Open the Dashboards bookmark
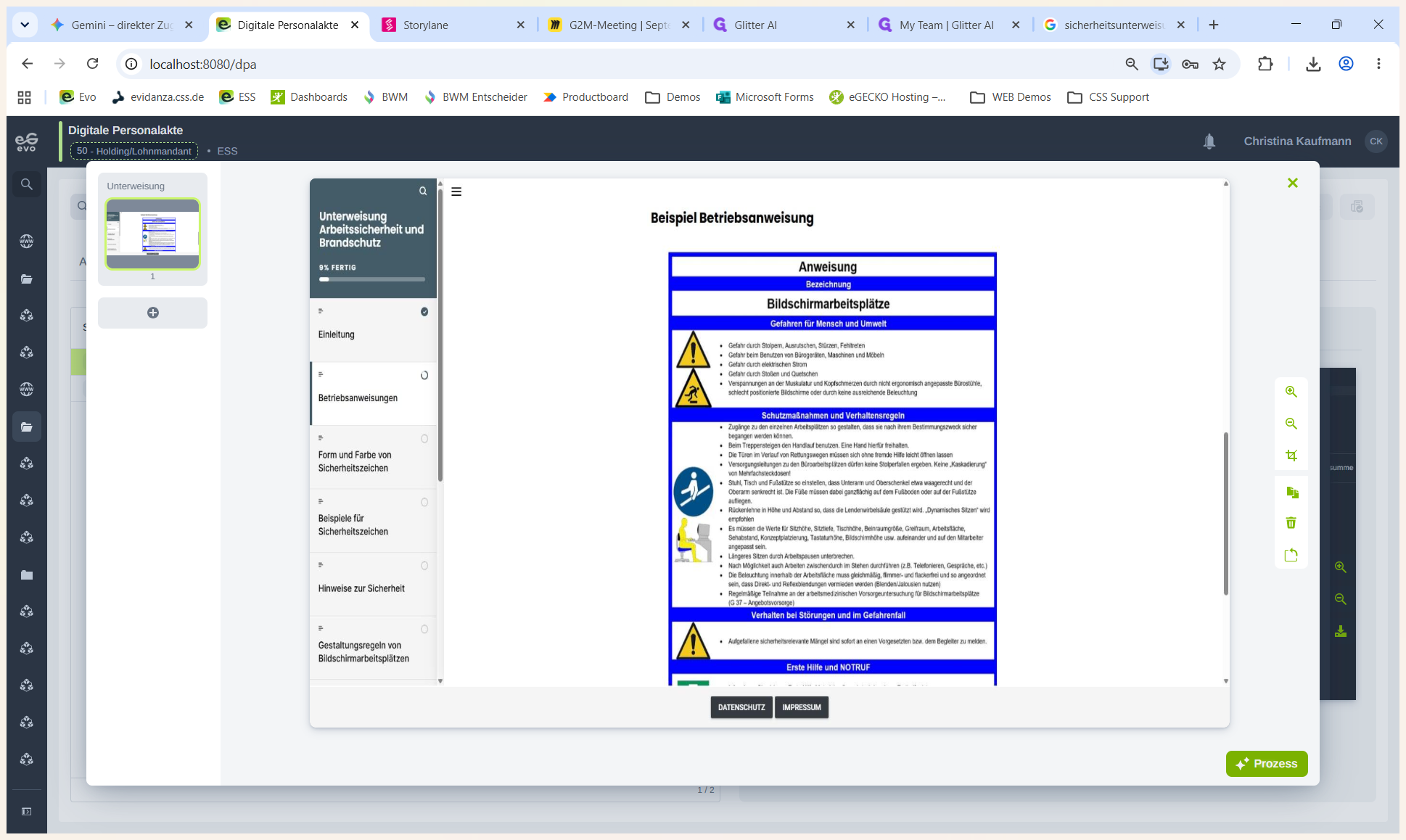Viewport: 1406px width, 840px height. [x=309, y=97]
